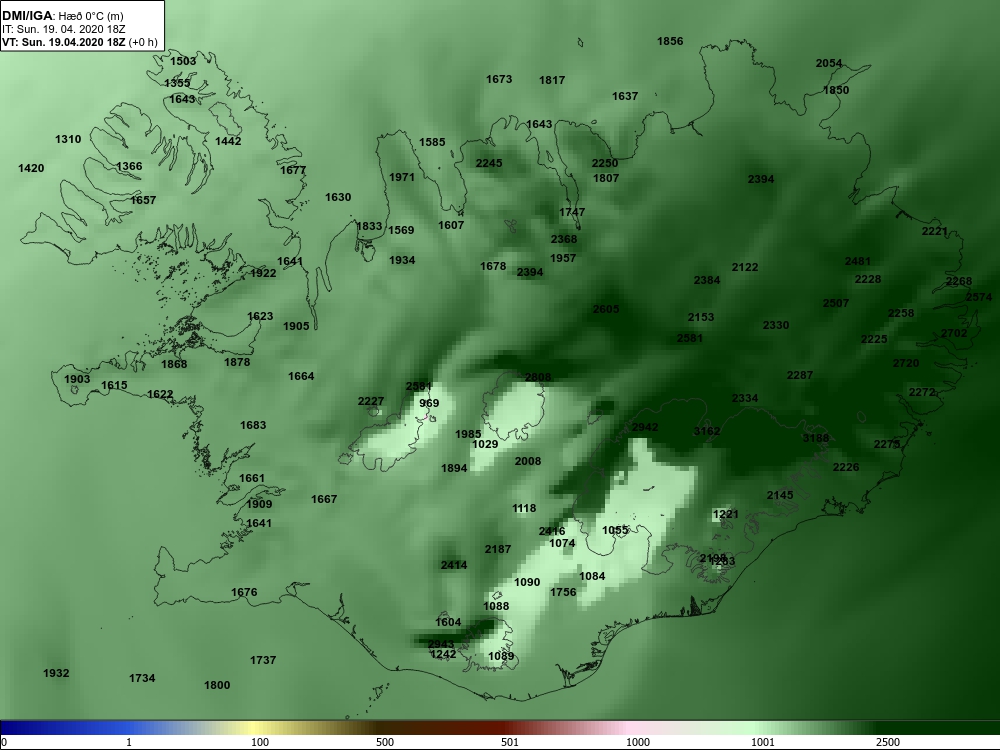1000x750 pixels.
Task: Click the value 2250
Action: click(605, 164)
